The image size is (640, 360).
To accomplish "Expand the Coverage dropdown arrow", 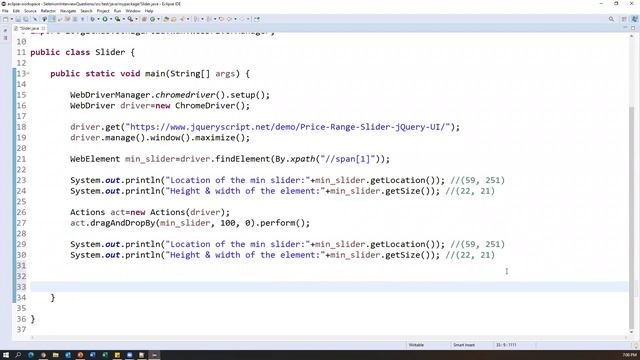I will click(x=124, y=19).
